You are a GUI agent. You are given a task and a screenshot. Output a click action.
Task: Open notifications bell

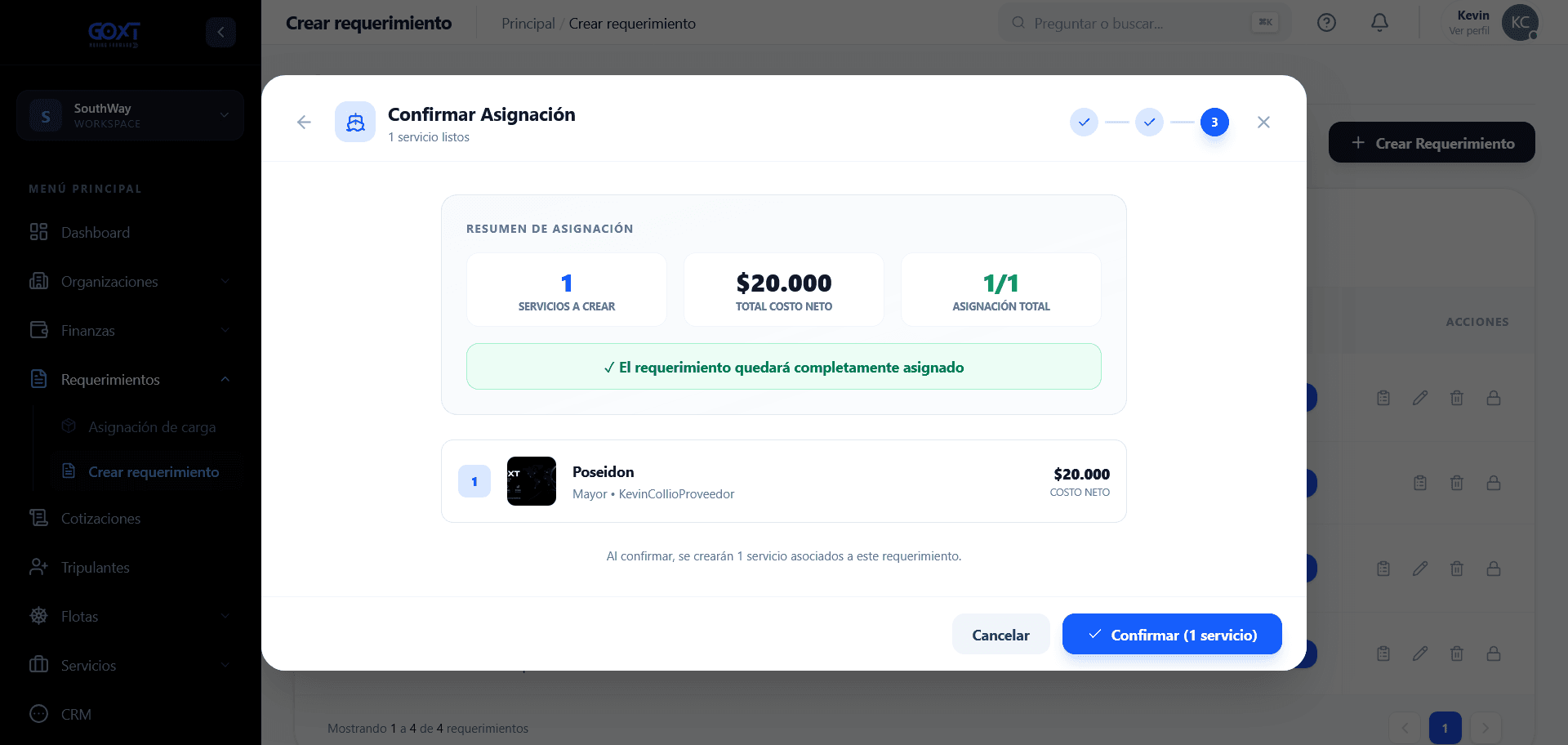tap(1379, 23)
